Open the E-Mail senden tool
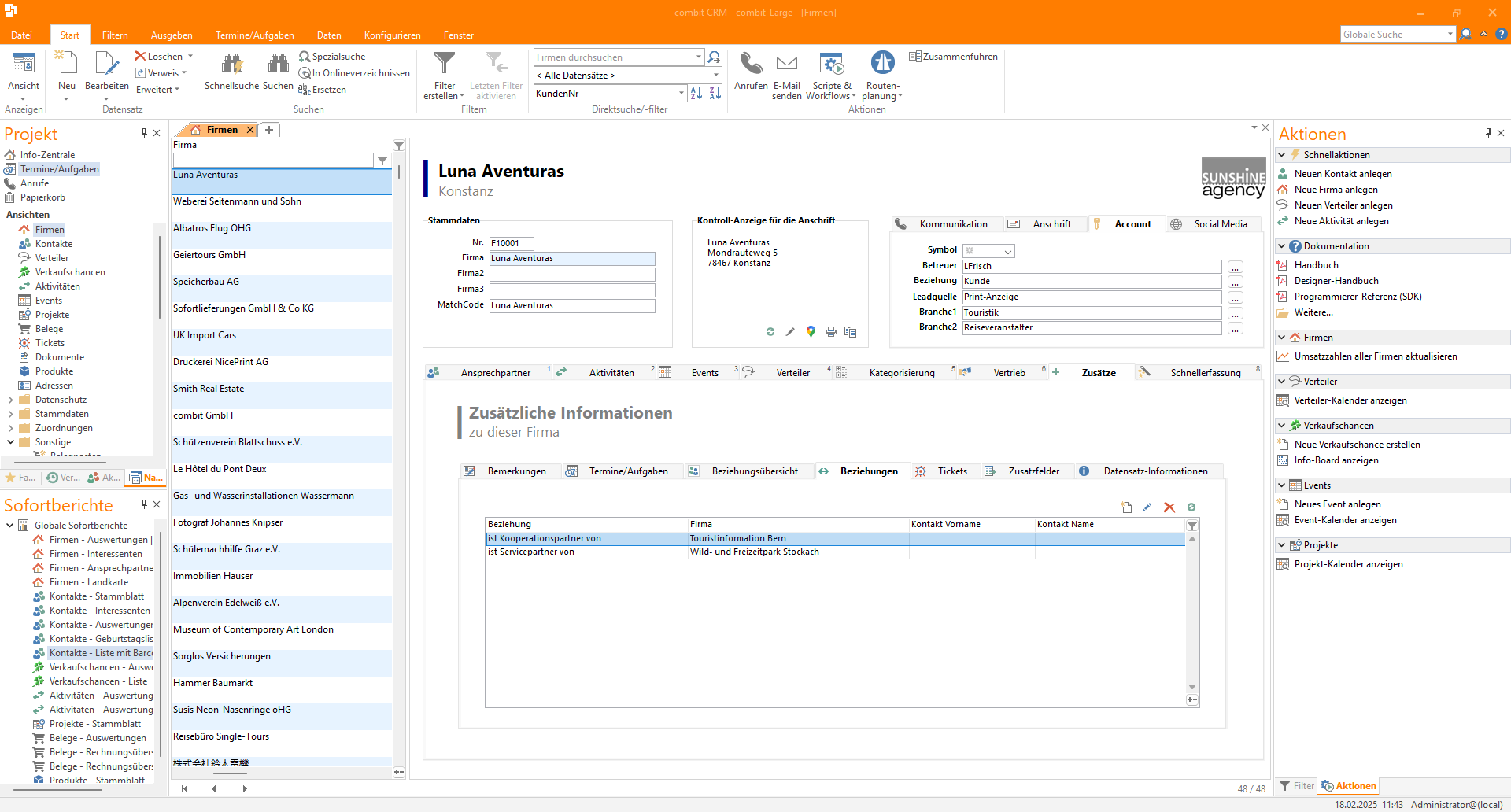This screenshot has width=1511, height=812. [x=786, y=65]
